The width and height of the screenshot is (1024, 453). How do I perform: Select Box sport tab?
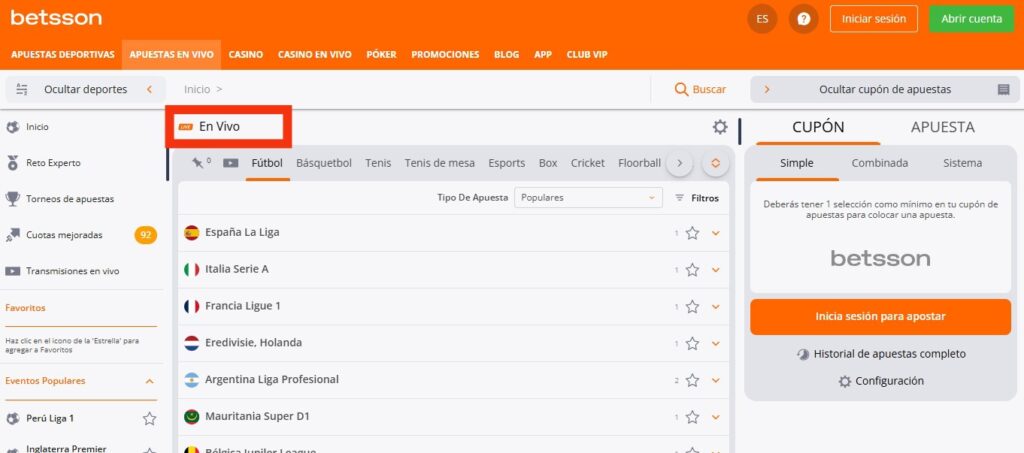pos(548,163)
